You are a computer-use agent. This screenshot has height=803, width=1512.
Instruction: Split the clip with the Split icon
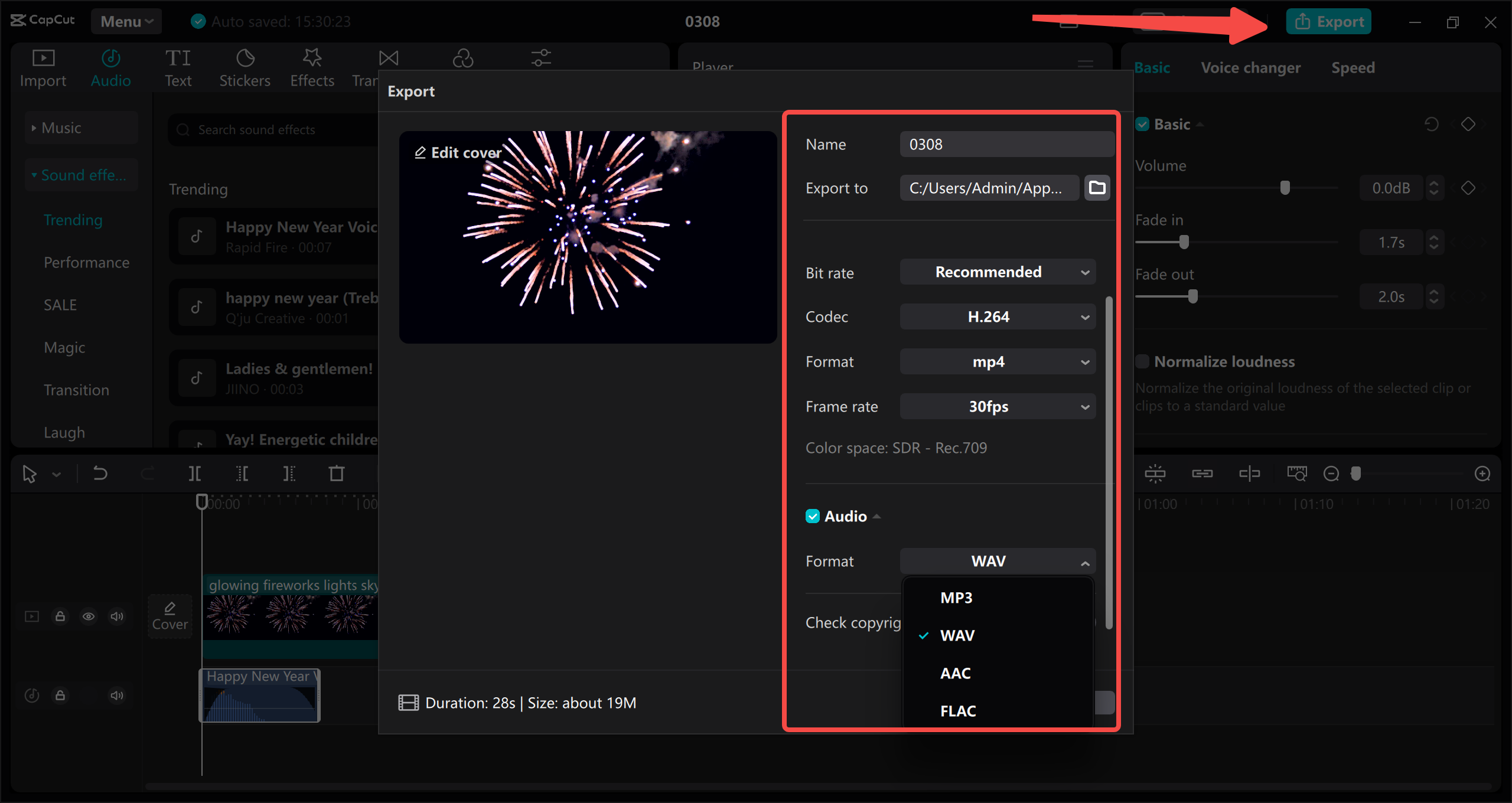tap(195, 473)
